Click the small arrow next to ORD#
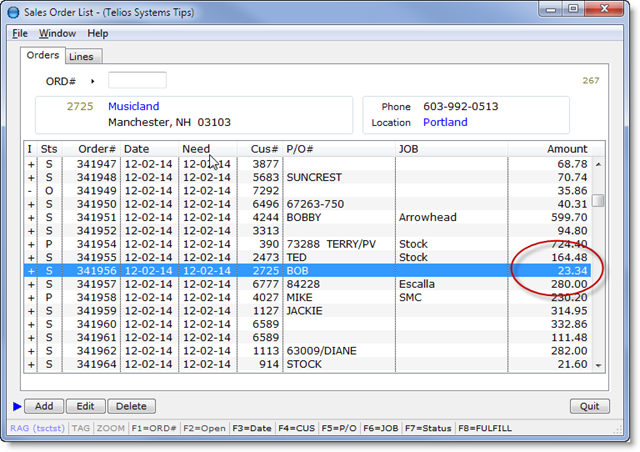Viewport: 640px width, 452px height. click(x=93, y=81)
